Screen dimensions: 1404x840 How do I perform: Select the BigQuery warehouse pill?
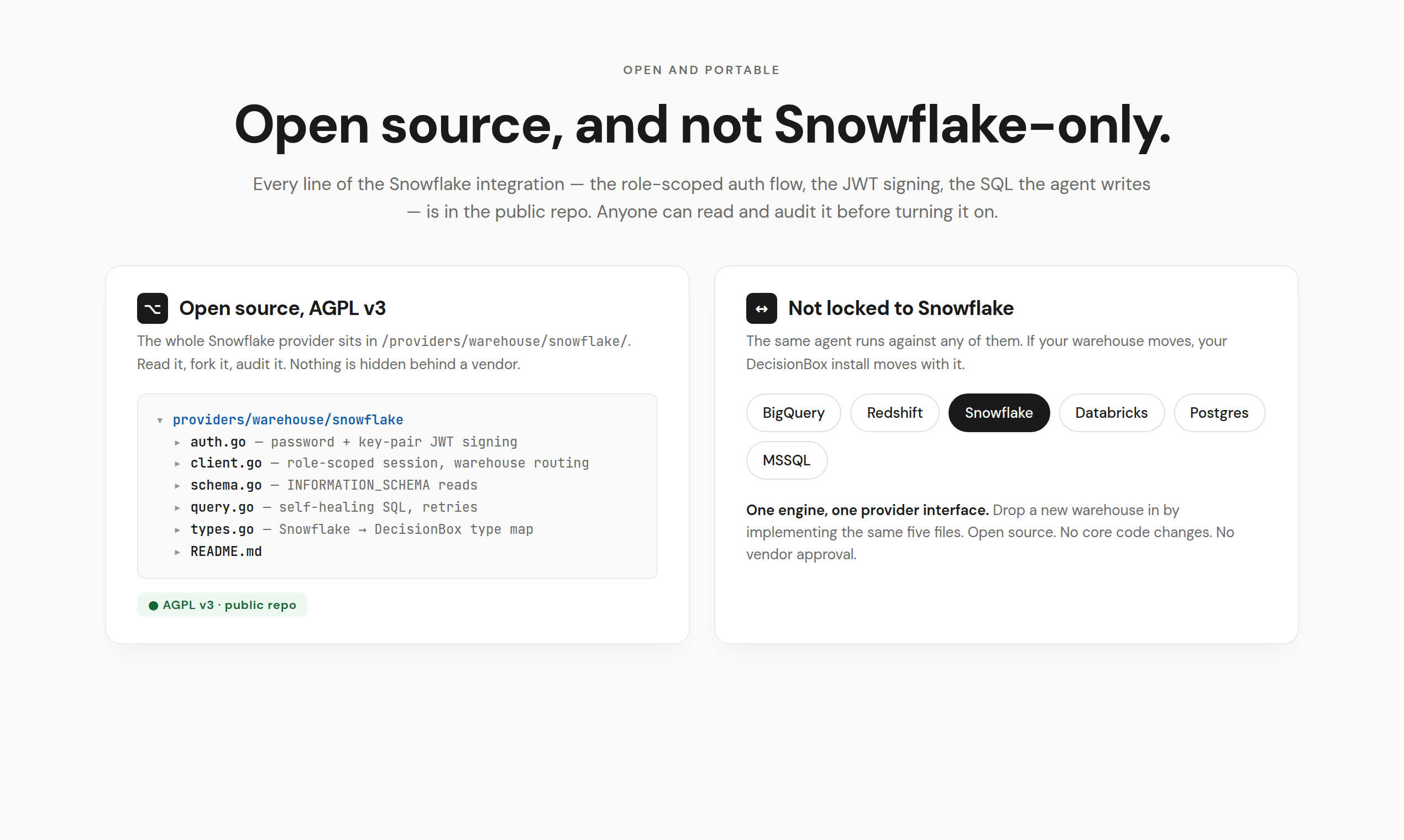[793, 413]
